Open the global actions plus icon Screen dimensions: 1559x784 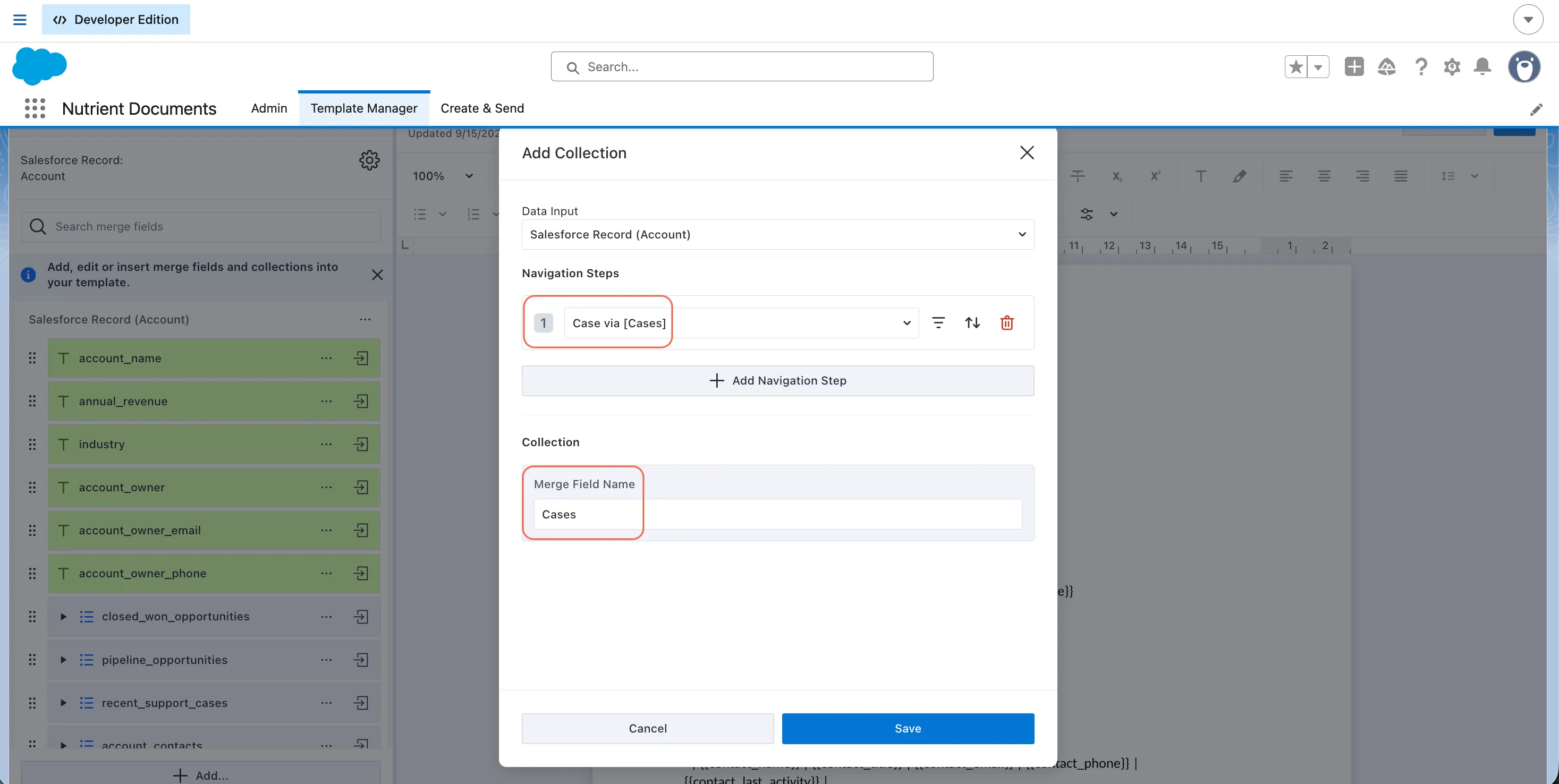(1354, 66)
